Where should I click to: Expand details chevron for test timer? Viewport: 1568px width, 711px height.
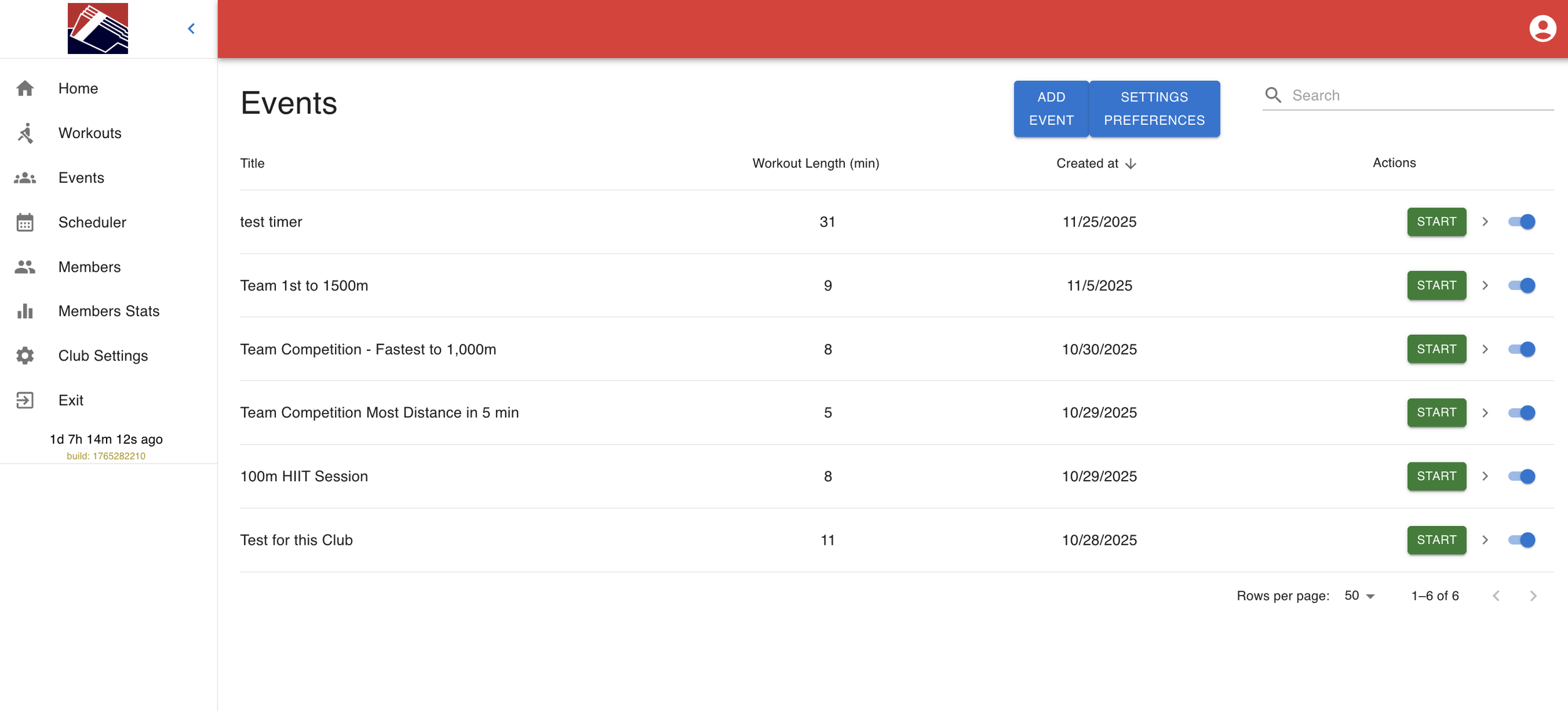(x=1485, y=222)
